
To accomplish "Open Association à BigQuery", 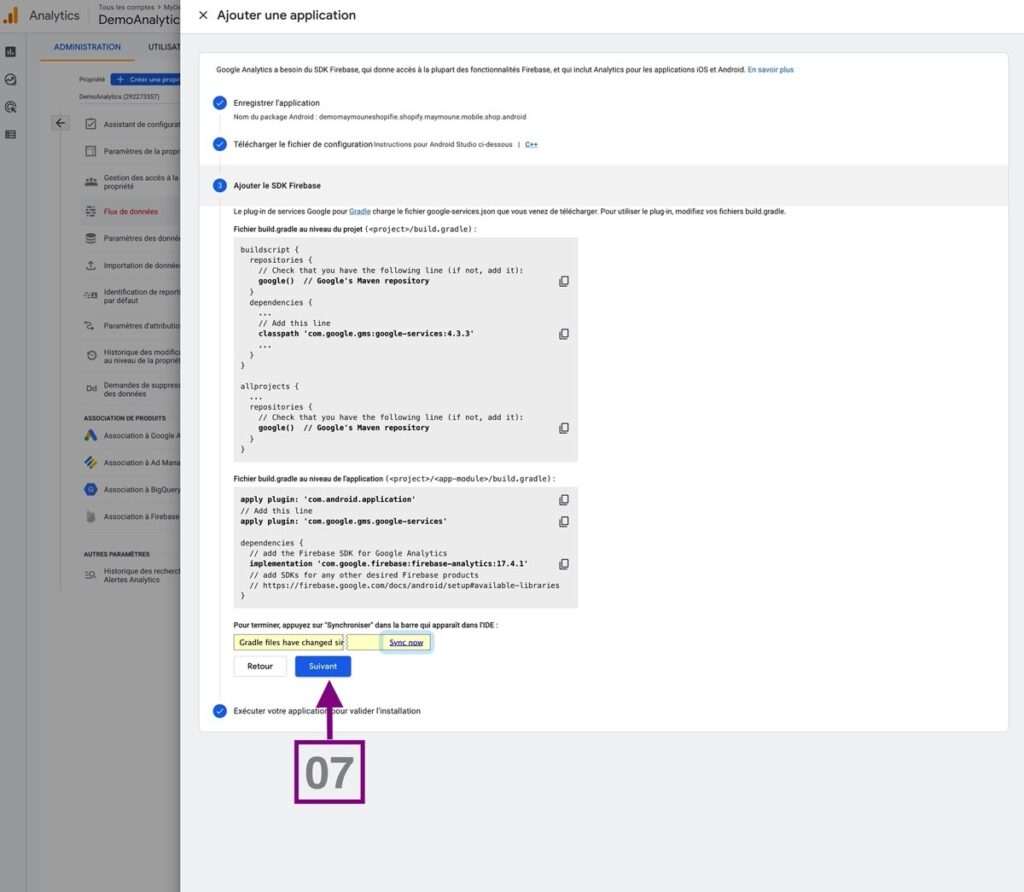I will [133, 489].
